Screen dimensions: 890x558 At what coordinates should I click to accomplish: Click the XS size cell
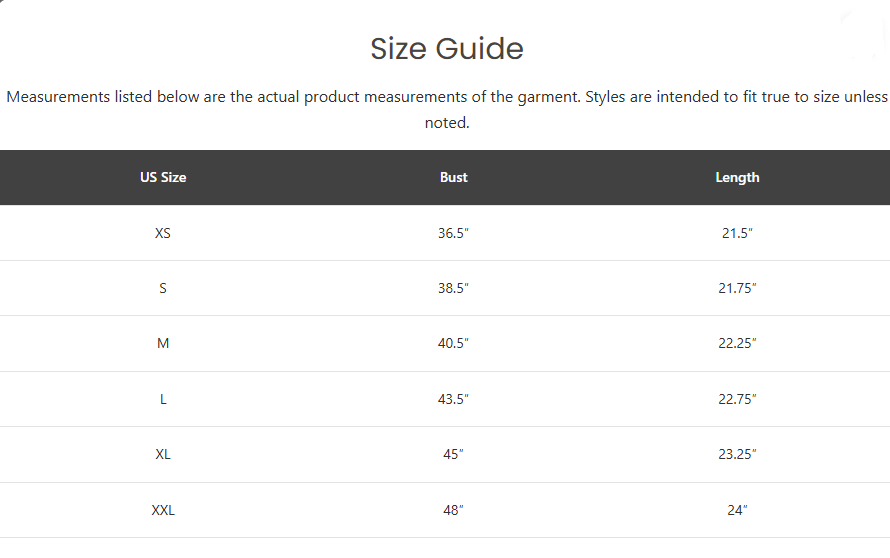tap(163, 233)
